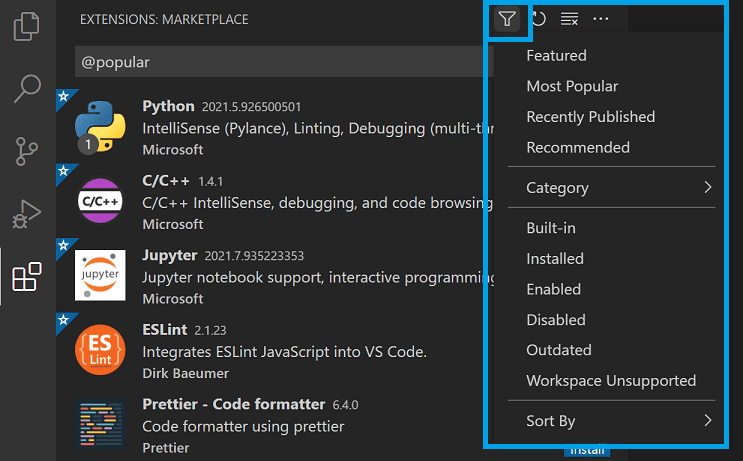The image size is (743, 461).
Task: Click the @popular search field
Action: pyautogui.click(x=284, y=62)
